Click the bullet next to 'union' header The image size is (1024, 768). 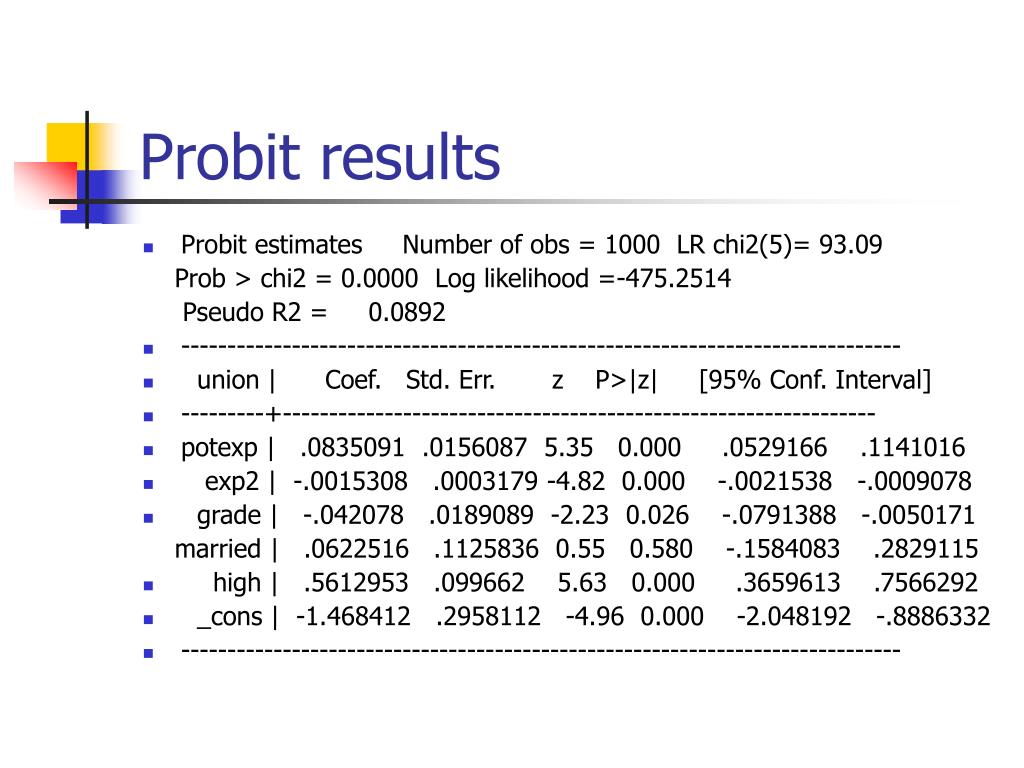tap(148, 383)
